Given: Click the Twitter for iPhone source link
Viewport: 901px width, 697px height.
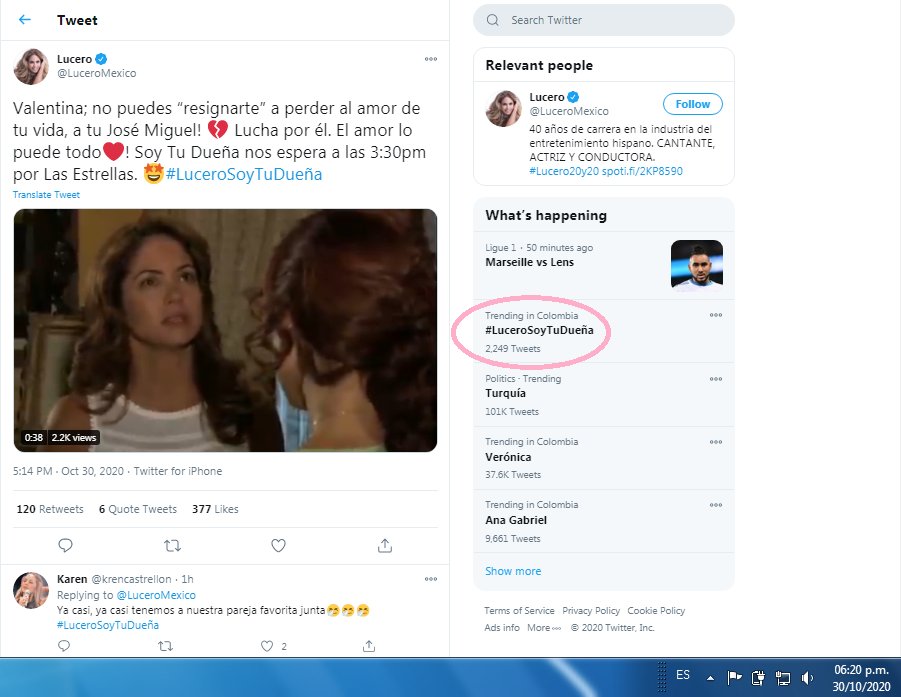Looking at the screenshot, I should coord(178,471).
